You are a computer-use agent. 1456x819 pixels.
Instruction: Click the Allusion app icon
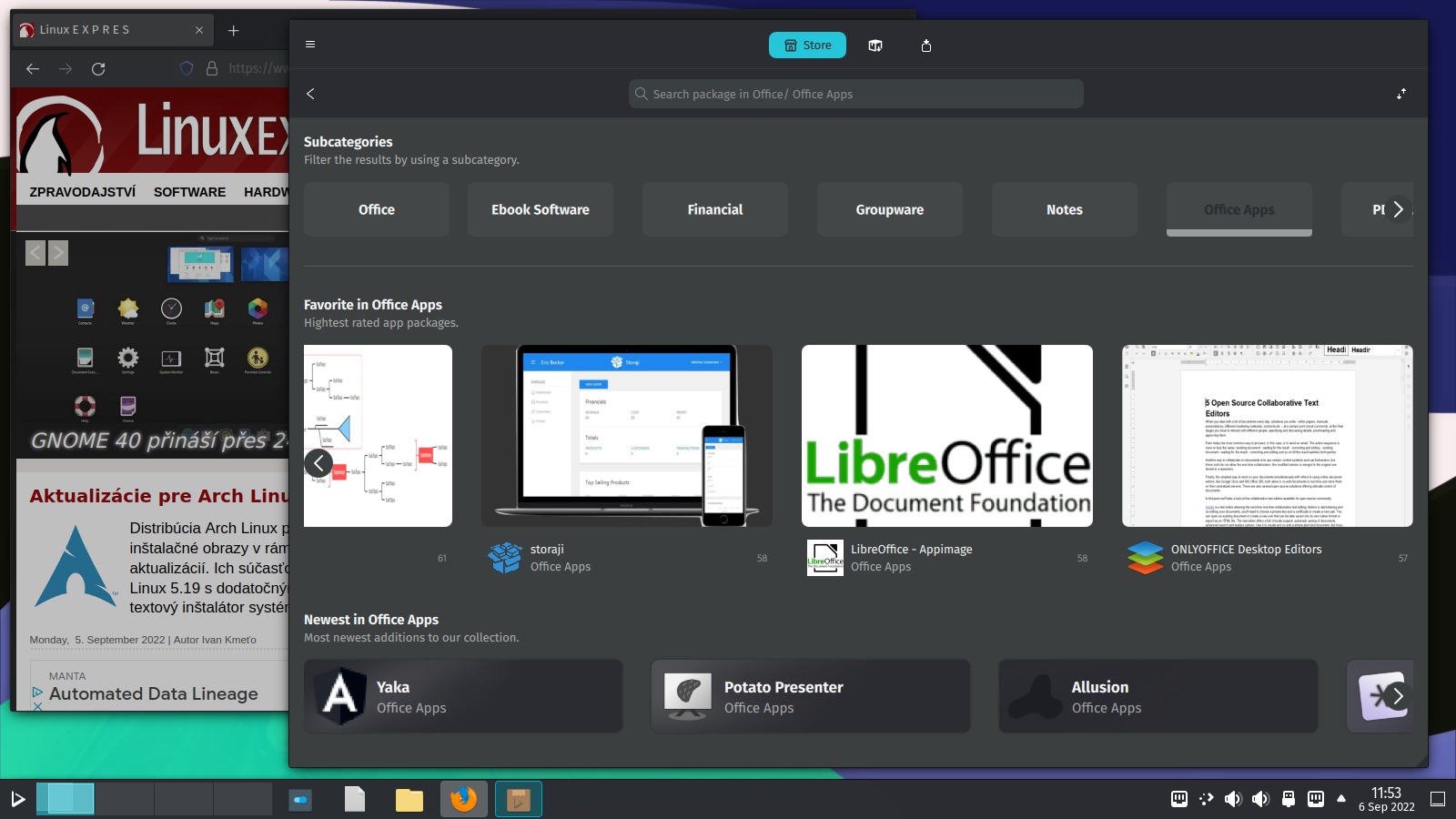(1035, 696)
